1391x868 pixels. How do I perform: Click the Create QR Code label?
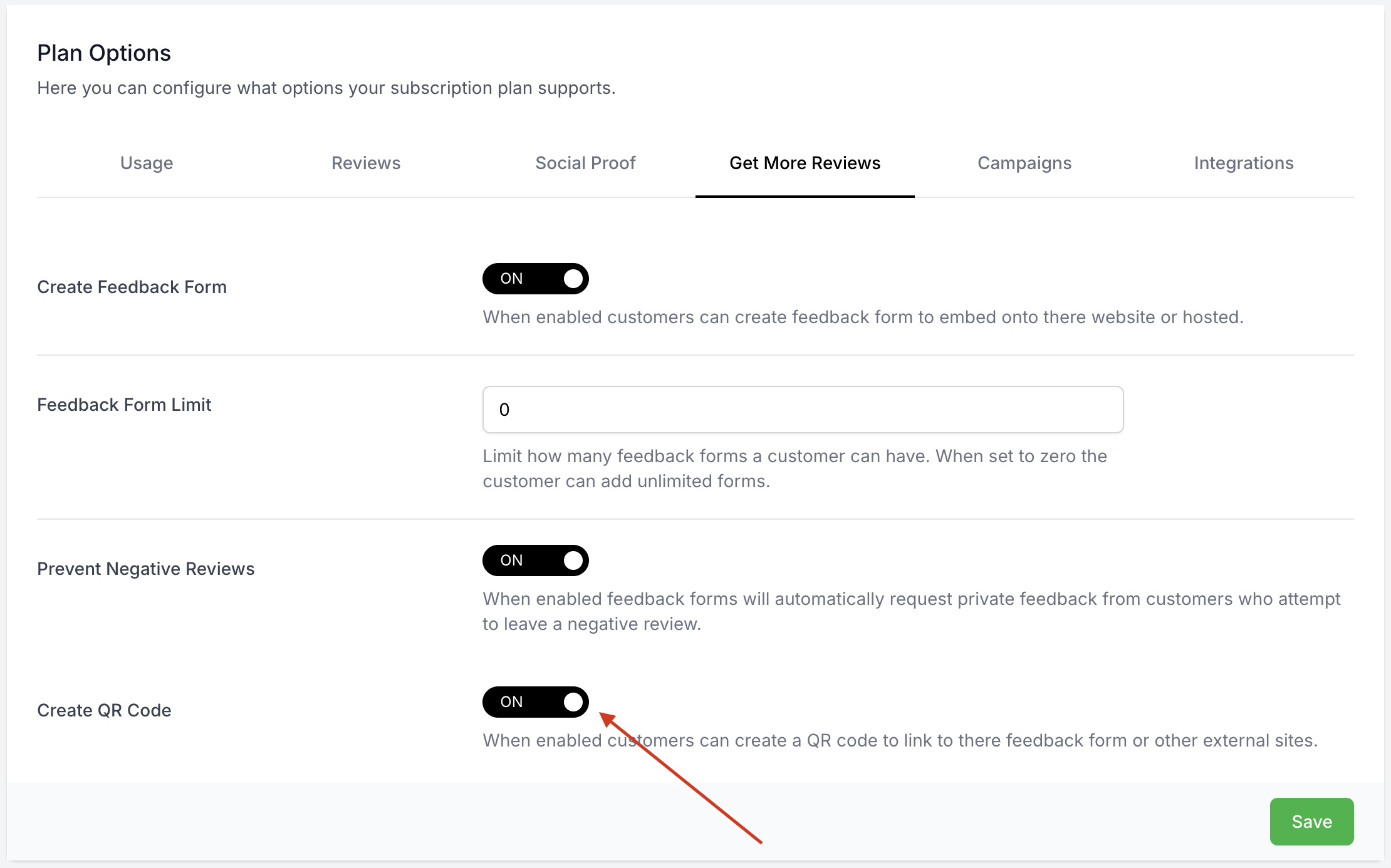pos(104,710)
